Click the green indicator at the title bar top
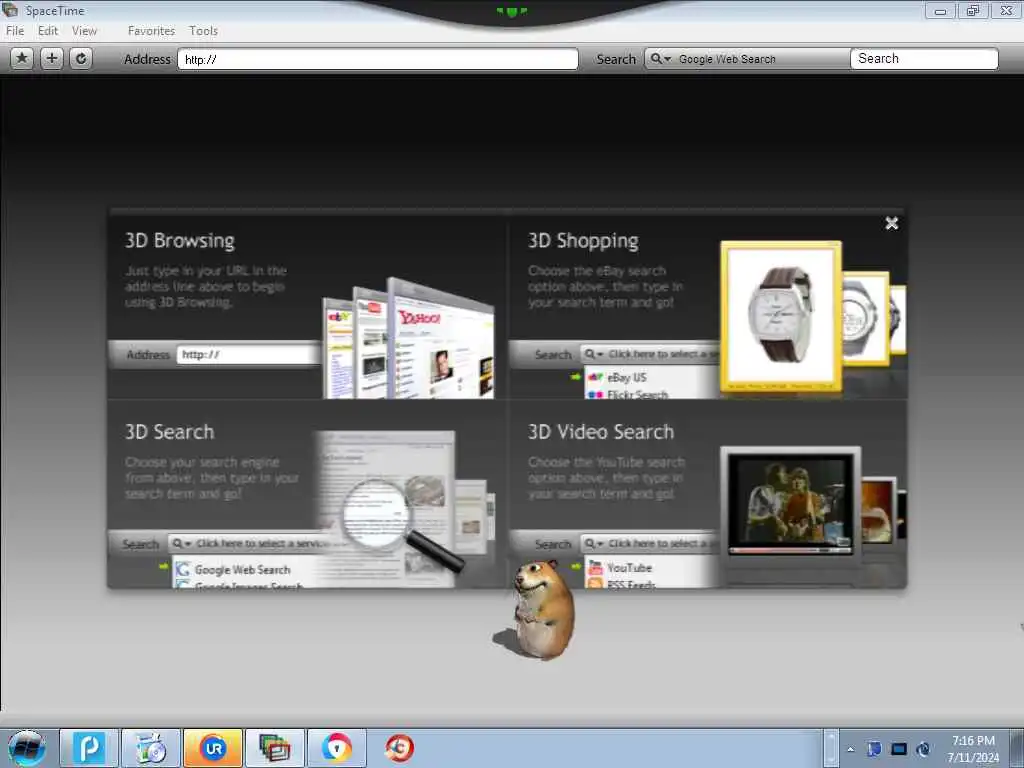Viewport: 1024px width, 768px height. [x=511, y=11]
